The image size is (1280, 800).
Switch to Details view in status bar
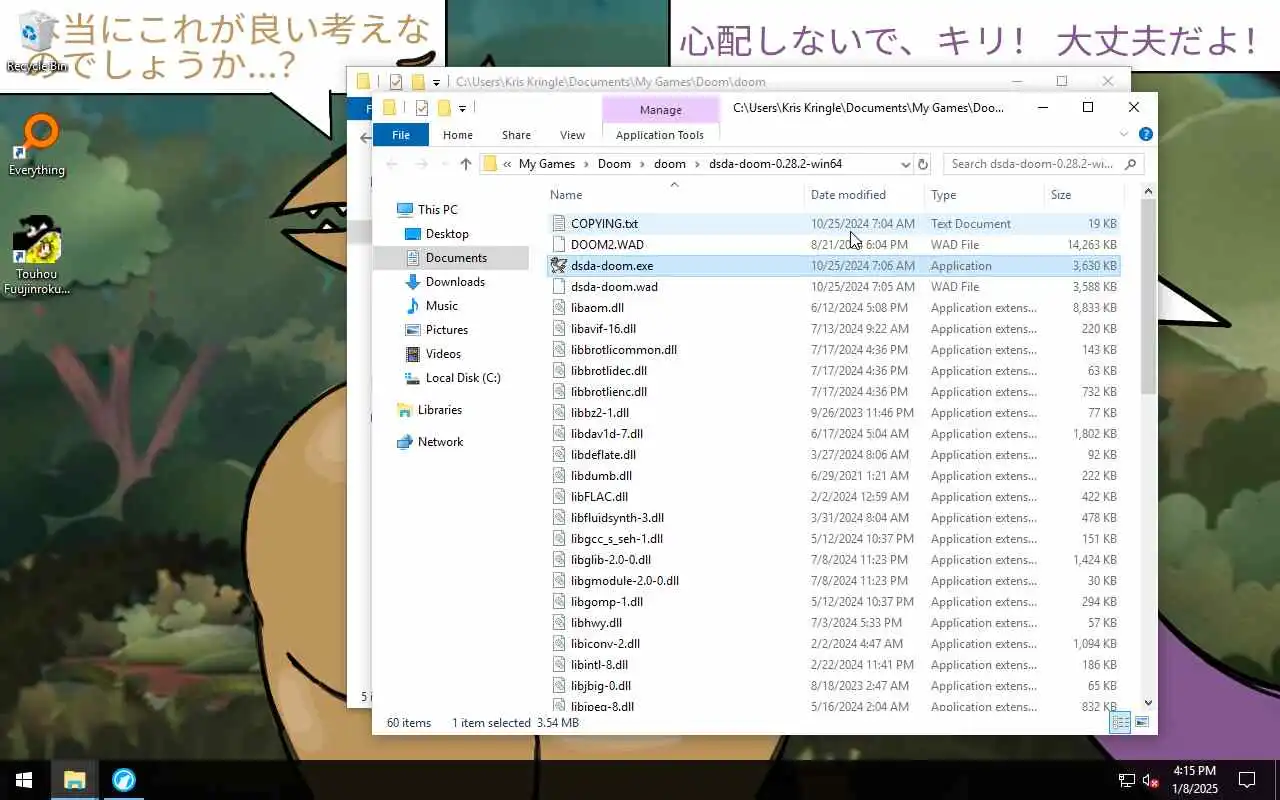tap(1120, 722)
